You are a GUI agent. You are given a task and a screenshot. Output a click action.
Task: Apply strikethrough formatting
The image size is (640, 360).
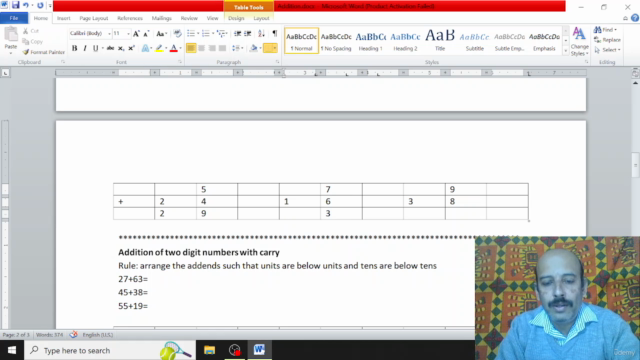tap(110, 48)
